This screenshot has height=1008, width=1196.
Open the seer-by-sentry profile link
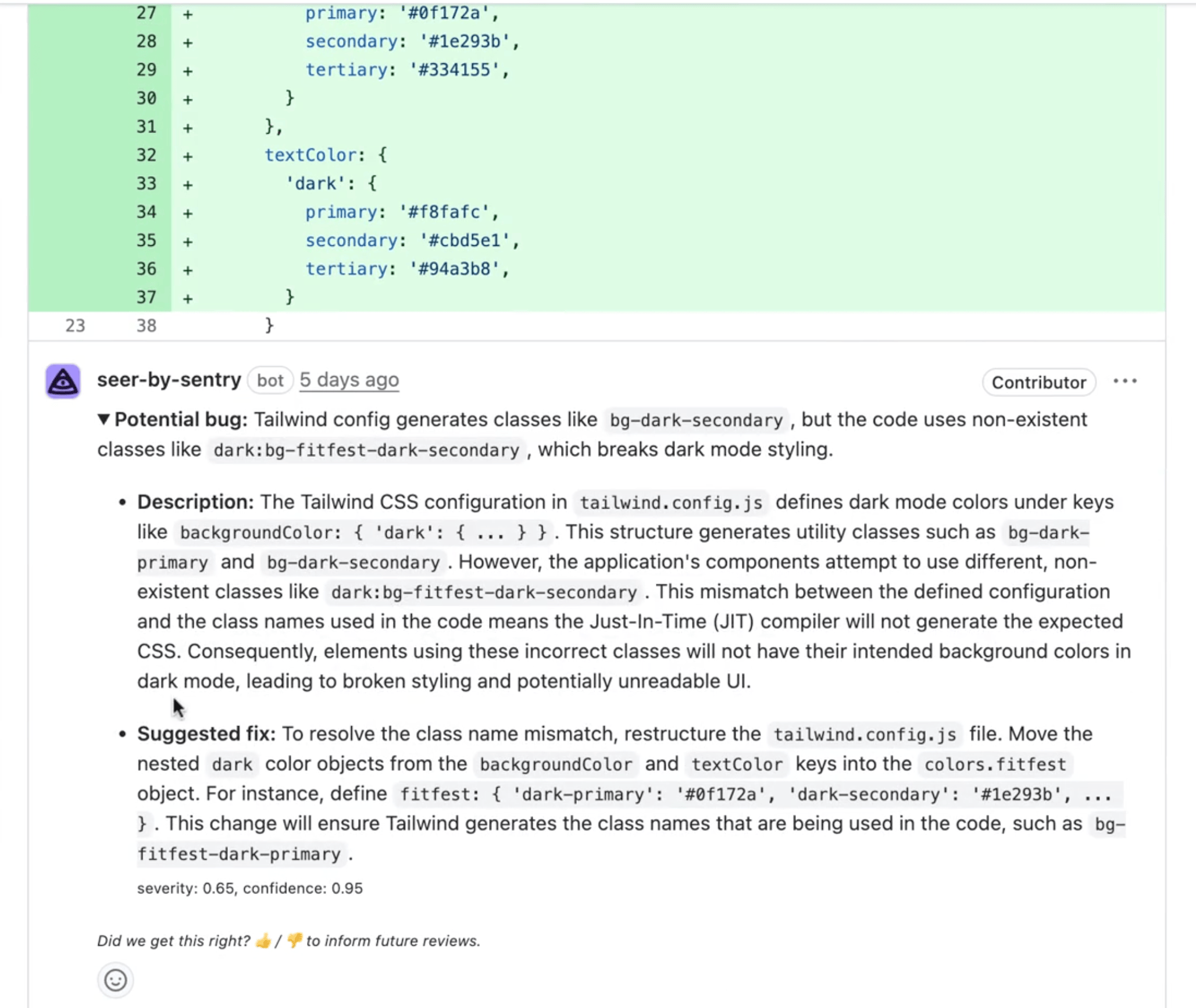click(169, 380)
